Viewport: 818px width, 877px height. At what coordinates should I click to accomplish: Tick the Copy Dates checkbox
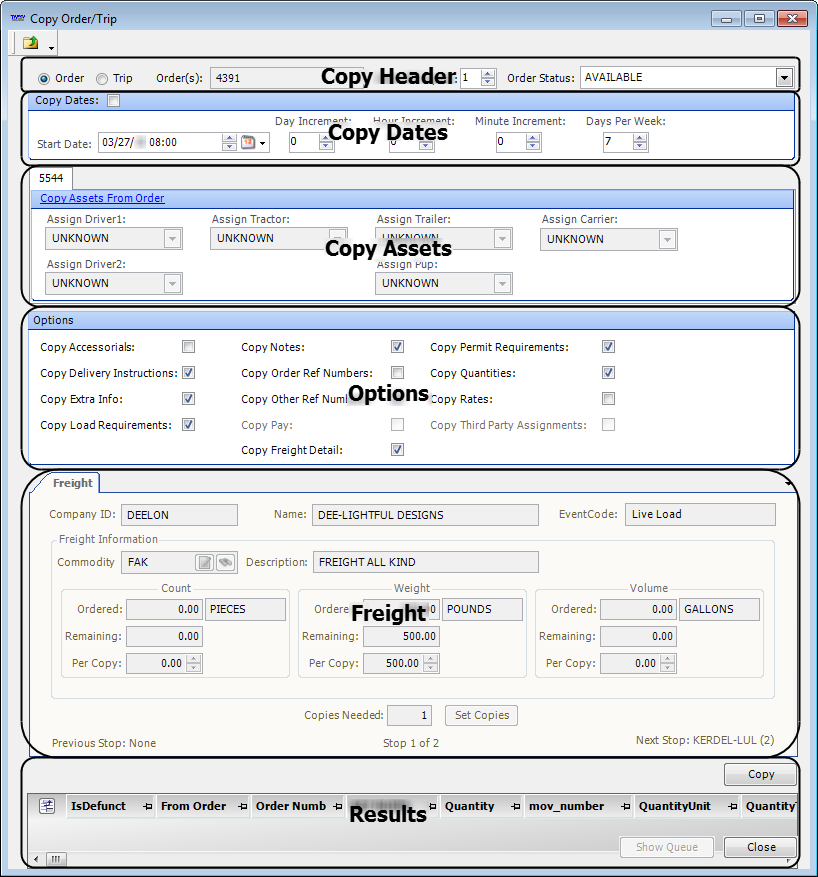114,101
